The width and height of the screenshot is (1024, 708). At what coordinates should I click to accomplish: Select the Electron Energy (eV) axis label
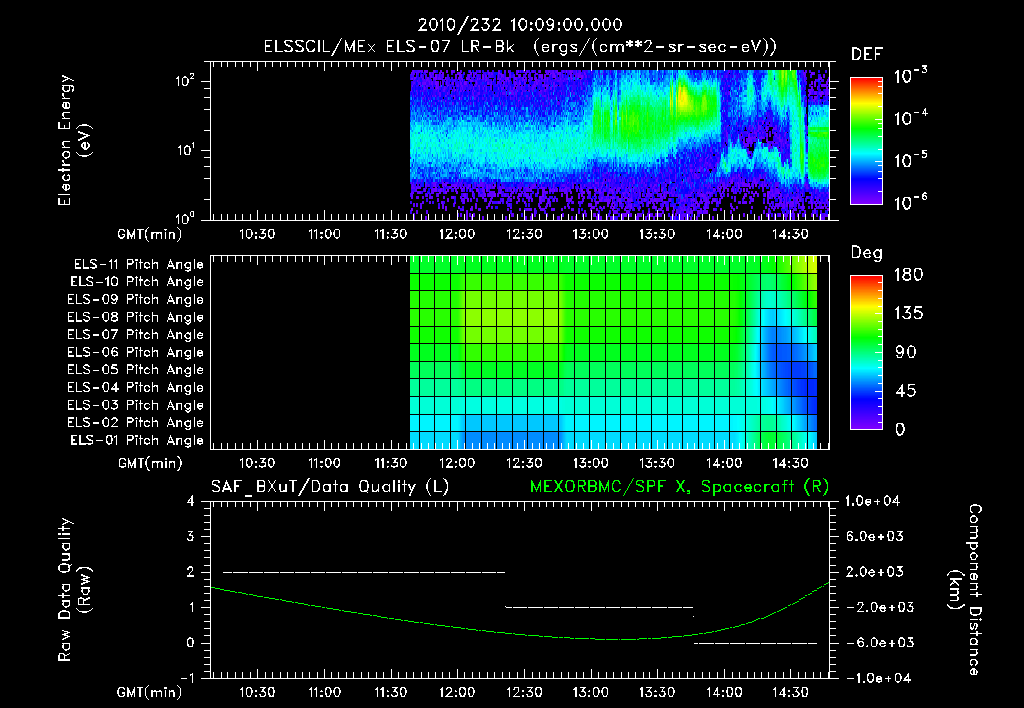[x=74, y=140]
